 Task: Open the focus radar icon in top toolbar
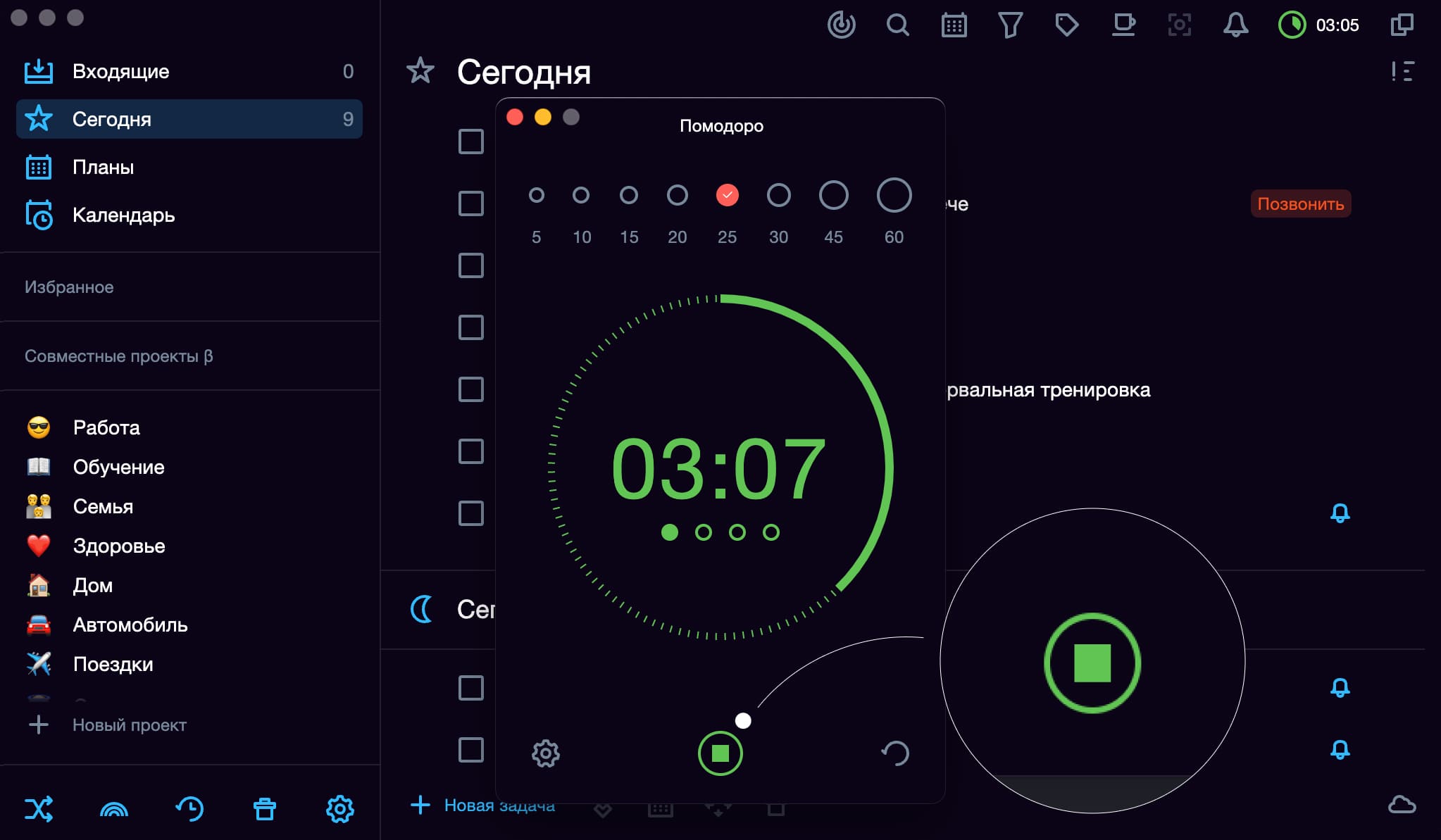(x=841, y=25)
